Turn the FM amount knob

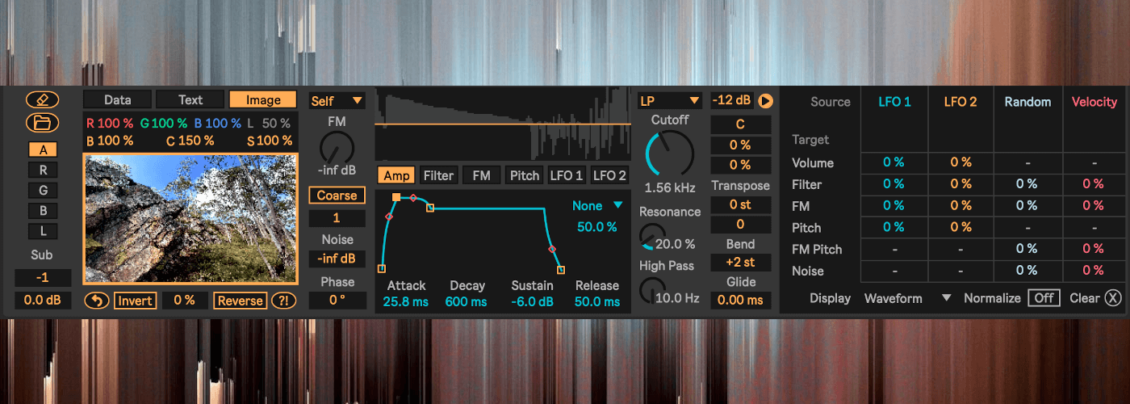click(337, 148)
